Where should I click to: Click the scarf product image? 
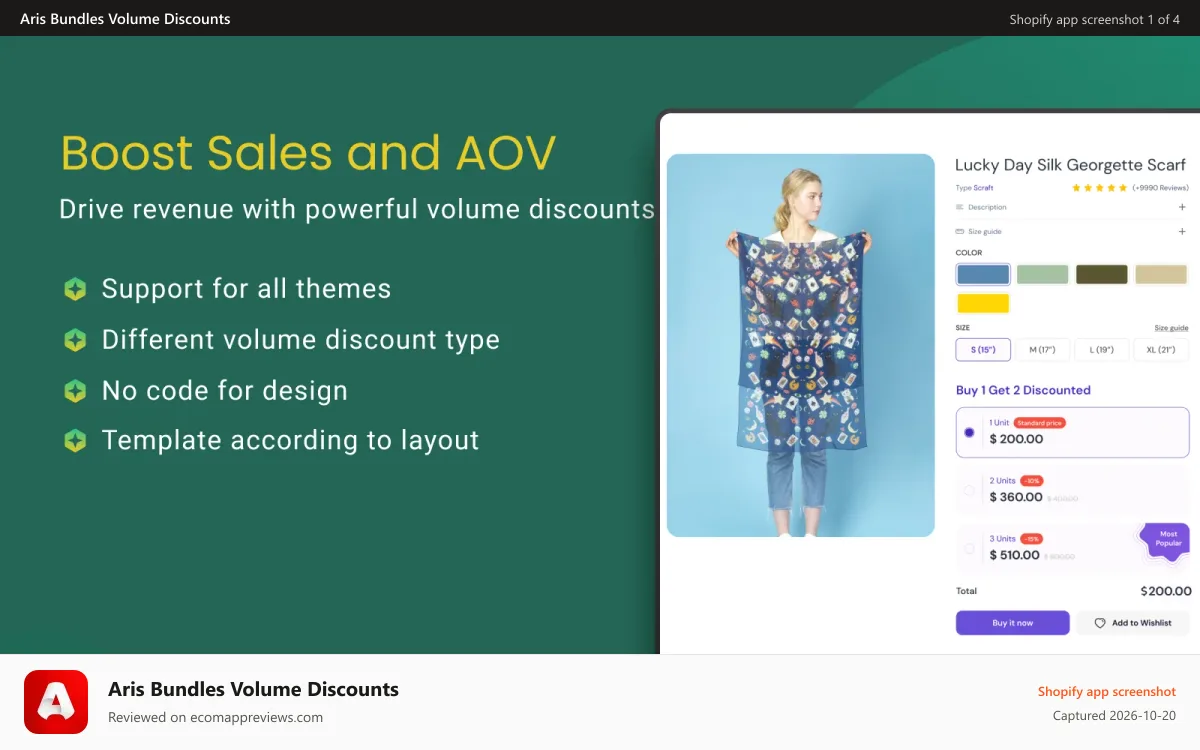[801, 345]
